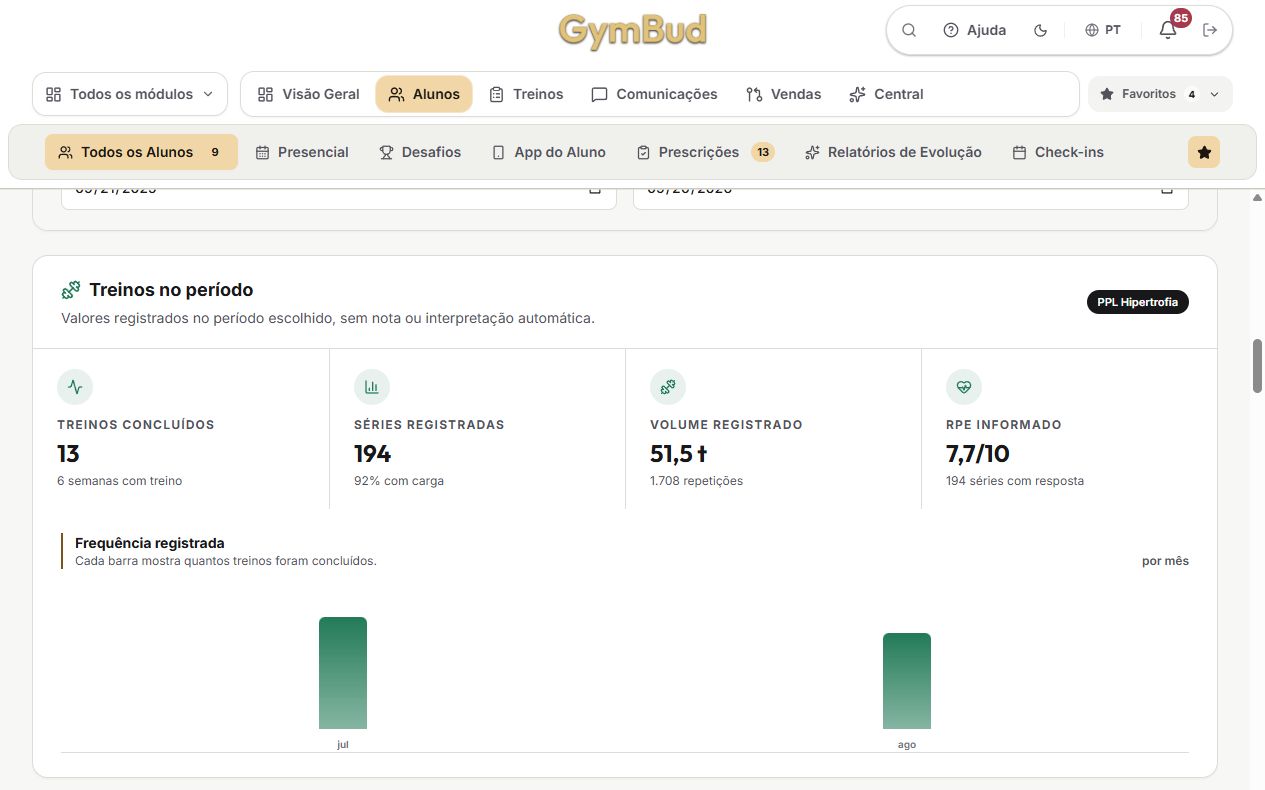The width and height of the screenshot is (1265, 790).
Task: Open Prescrições clipboard subtab
Action: pyautogui.click(x=705, y=152)
